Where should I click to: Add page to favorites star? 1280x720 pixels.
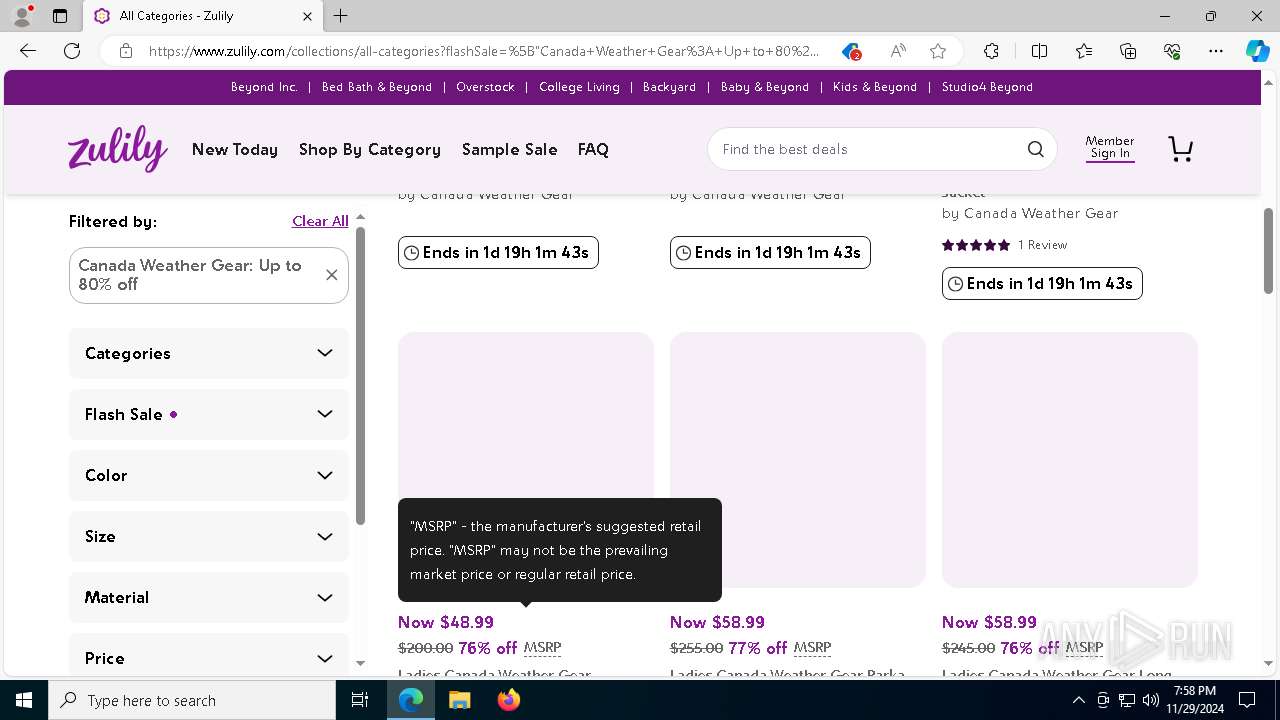[x=938, y=51]
